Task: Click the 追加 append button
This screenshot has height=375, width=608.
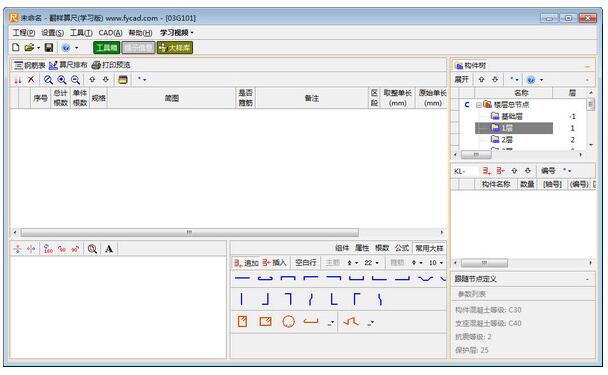Action: click(246, 263)
